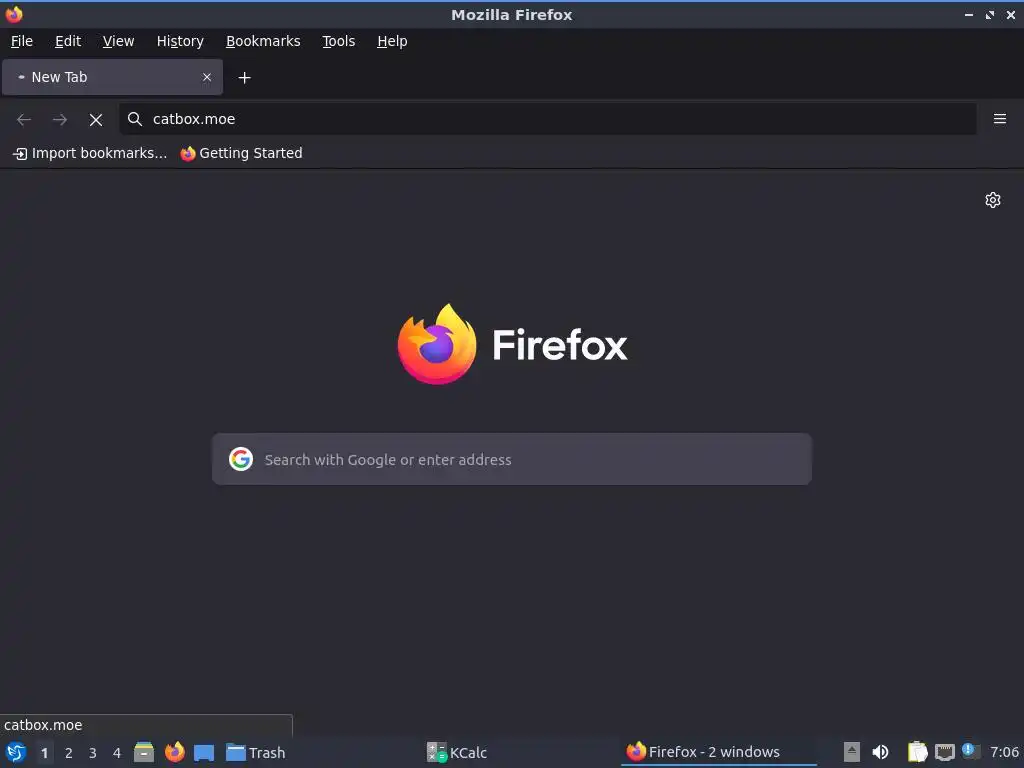Open a new tab with plus button
The height and width of the screenshot is (768, 1024).
[244, 78]
